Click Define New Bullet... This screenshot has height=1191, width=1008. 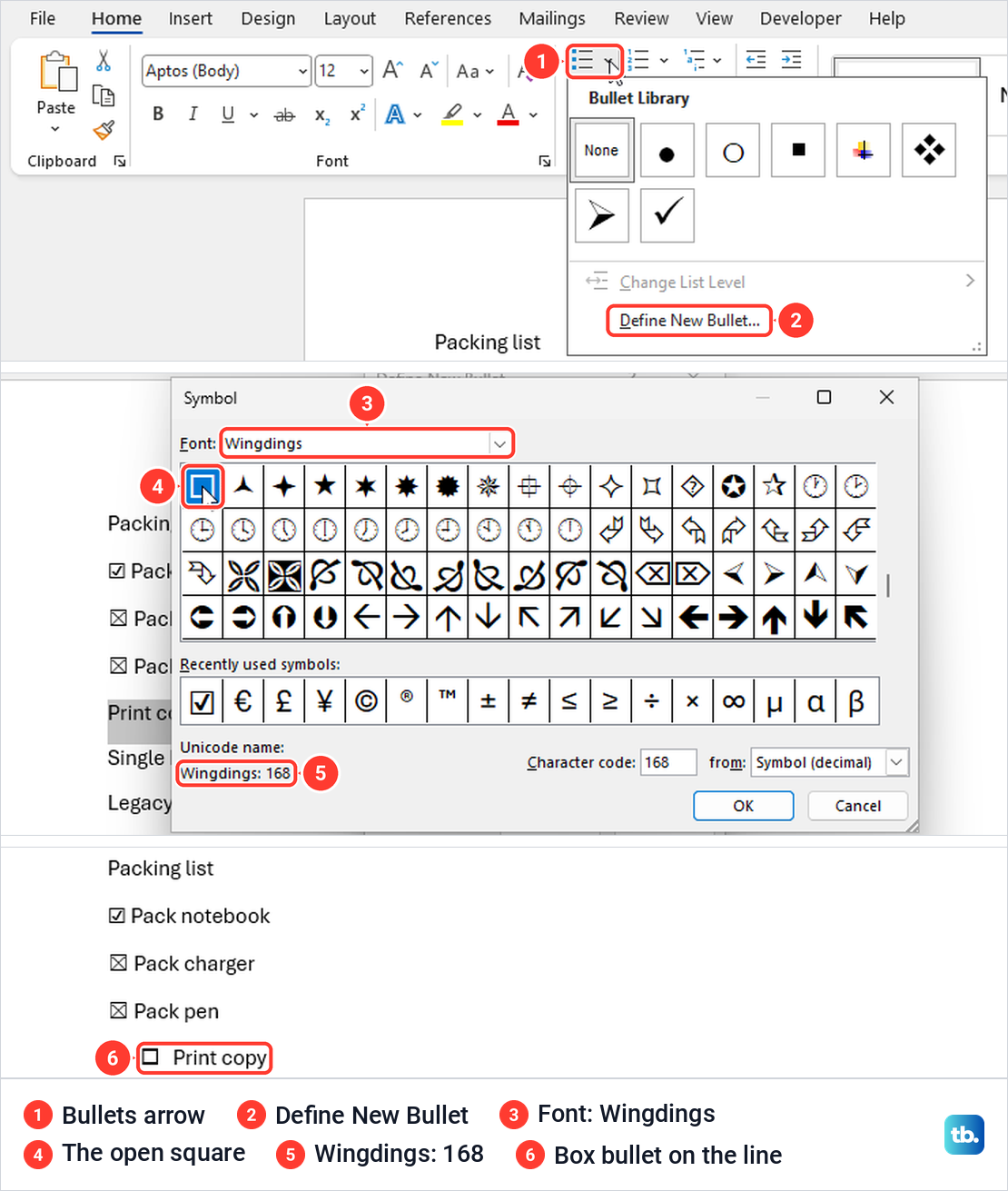689,321
